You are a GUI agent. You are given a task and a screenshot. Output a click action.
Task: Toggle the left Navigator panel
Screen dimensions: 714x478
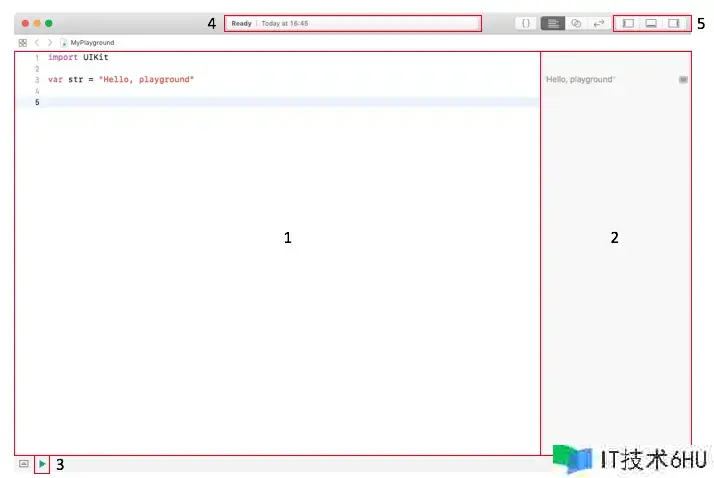coord(628,23)
